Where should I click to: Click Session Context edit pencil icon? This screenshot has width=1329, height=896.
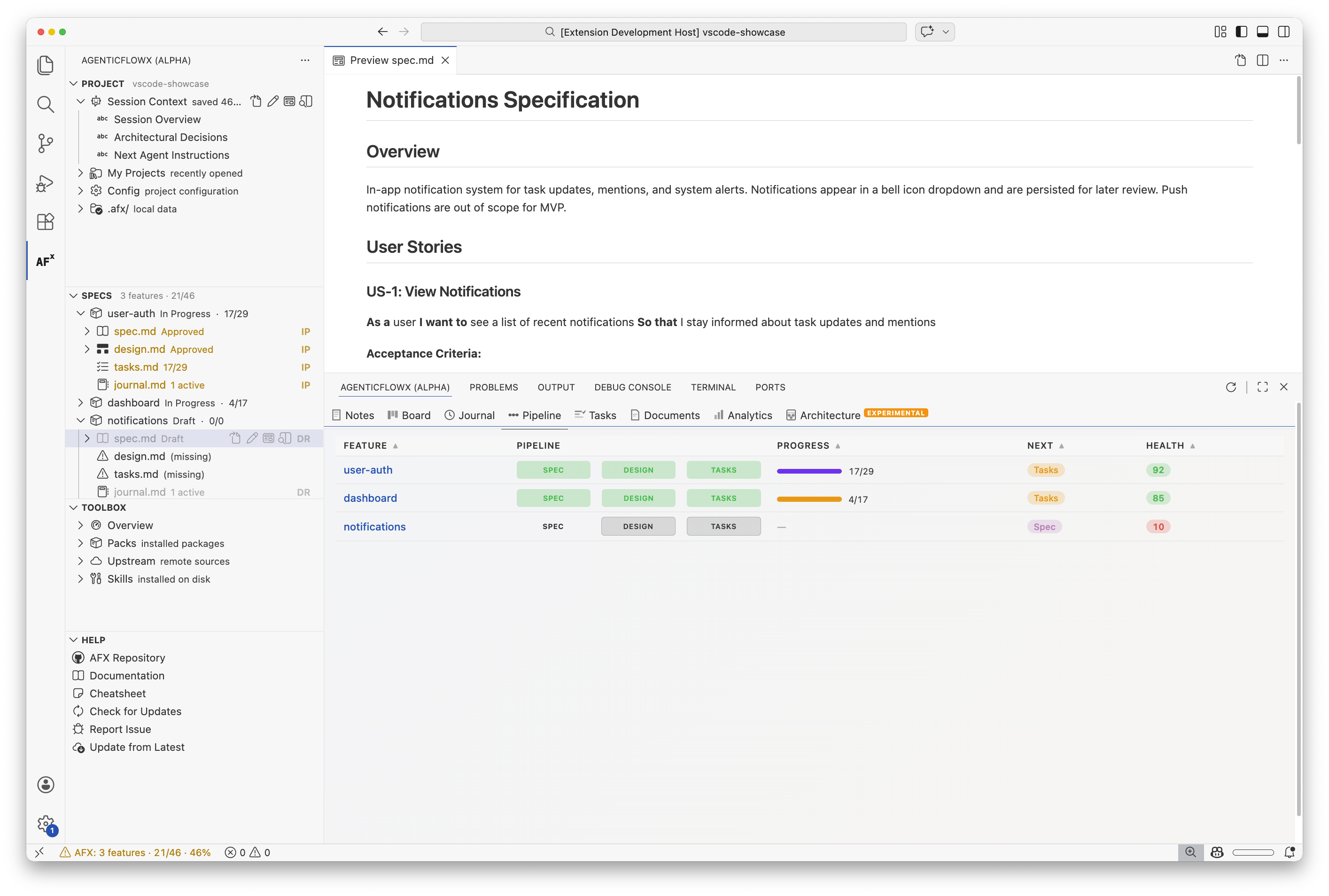coord(273,101)
